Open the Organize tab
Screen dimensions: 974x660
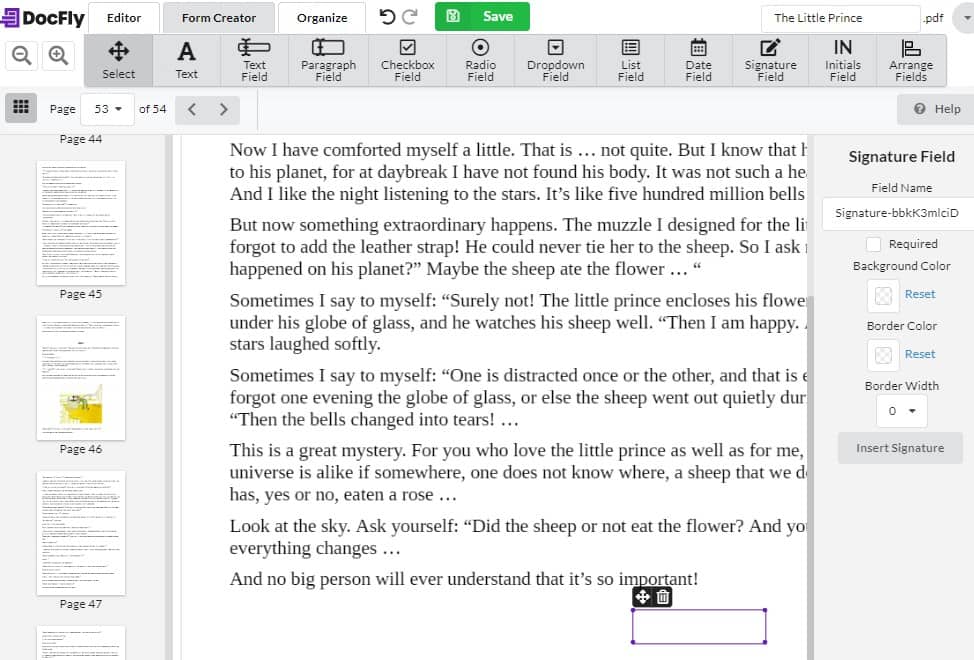(x=321, y=17)
